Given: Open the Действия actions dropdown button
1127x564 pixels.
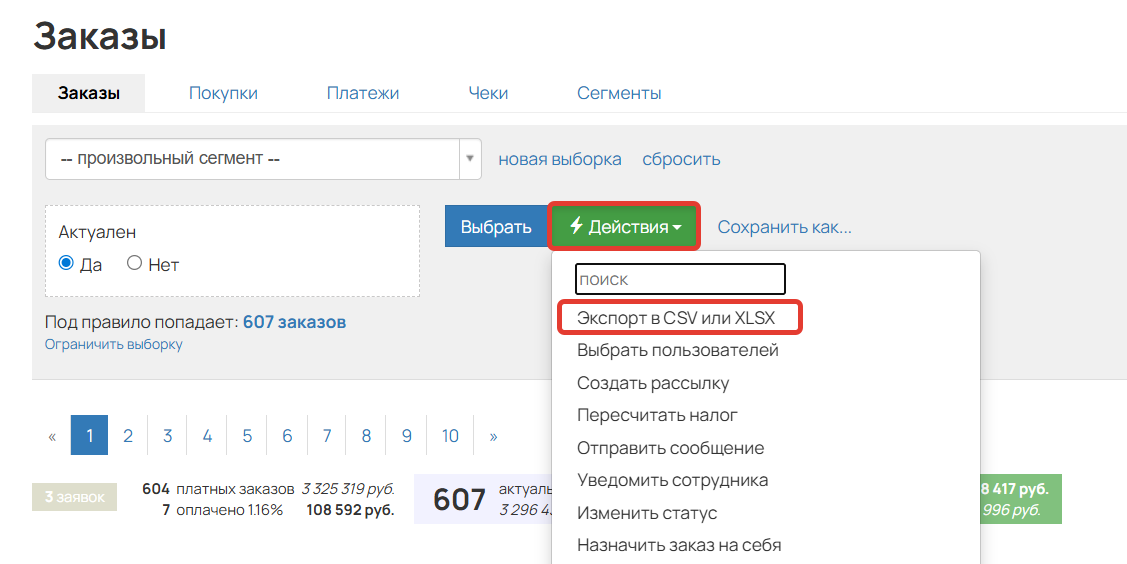Looking at the screenshot, I should (x=625, y=226).
